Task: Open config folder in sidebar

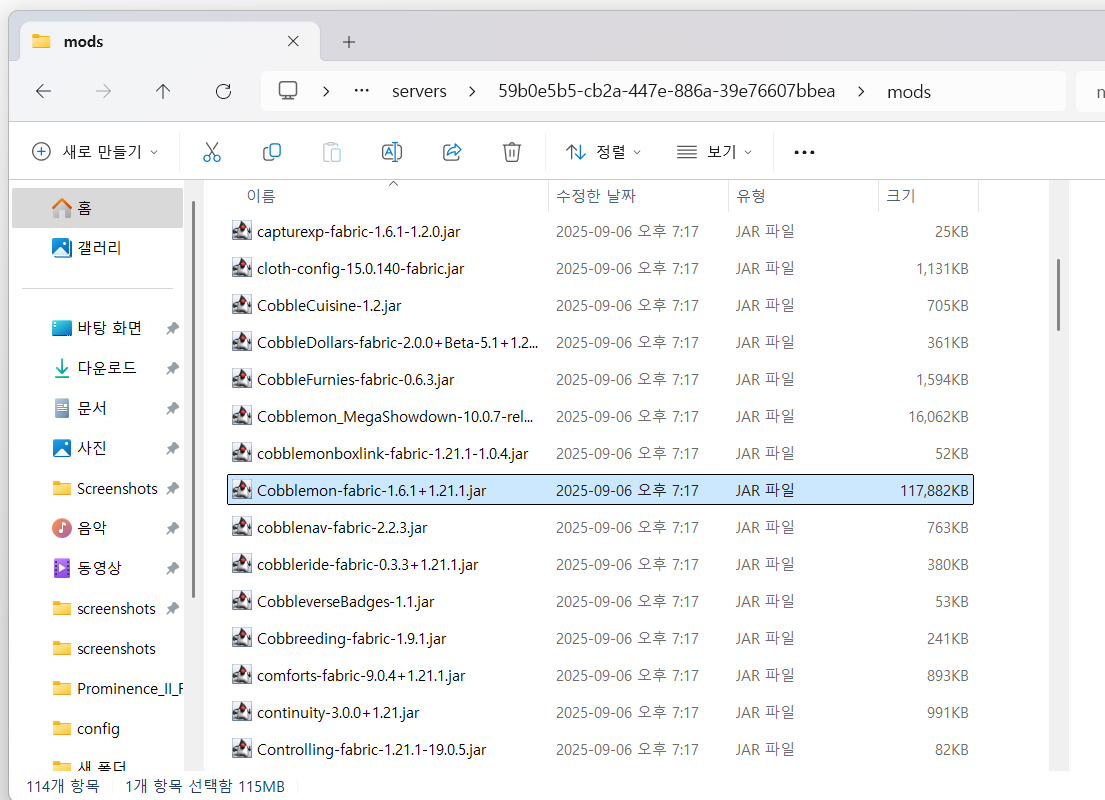Action: pyautogui.click(x=97, y=729)
